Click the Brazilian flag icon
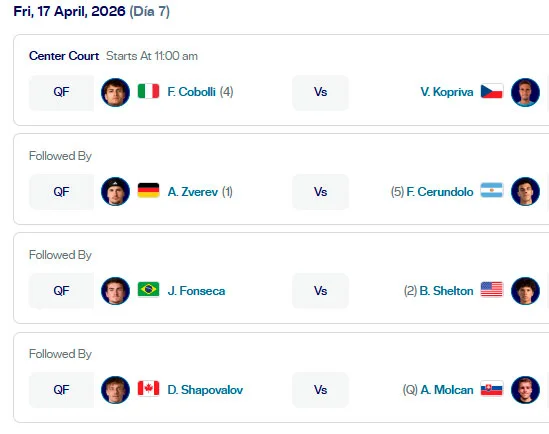The image size is (549, 434). pyautogui.click(x=148, y=289)
